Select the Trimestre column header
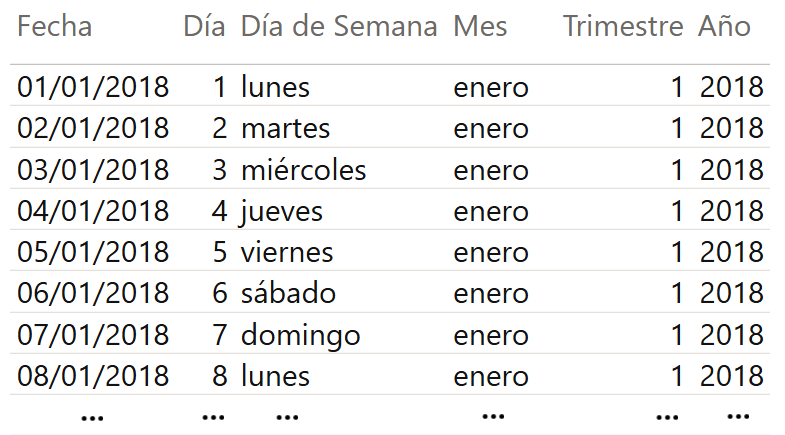Screen dimensions: 785x435 click(623, 27)
